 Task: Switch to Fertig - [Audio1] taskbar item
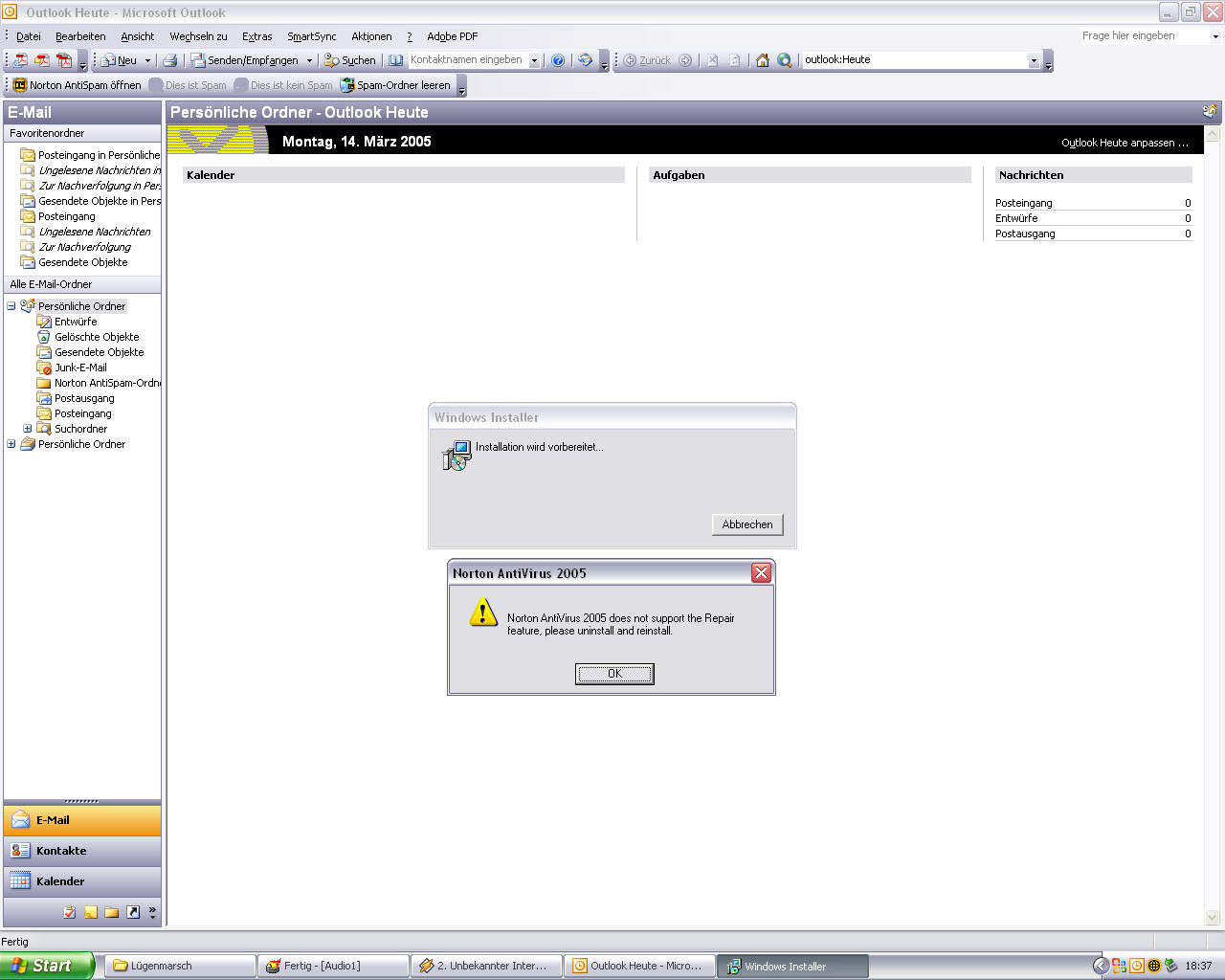point(333,966)
